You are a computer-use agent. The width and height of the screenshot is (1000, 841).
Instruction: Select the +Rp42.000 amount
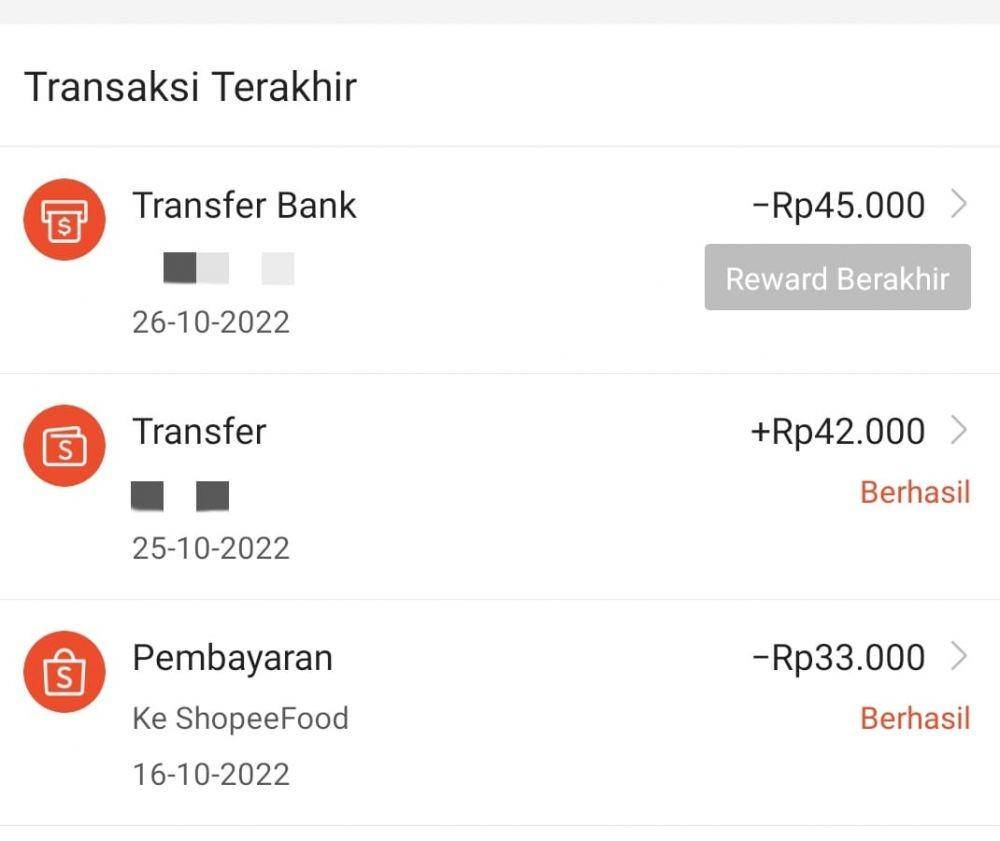click(838, 431)
